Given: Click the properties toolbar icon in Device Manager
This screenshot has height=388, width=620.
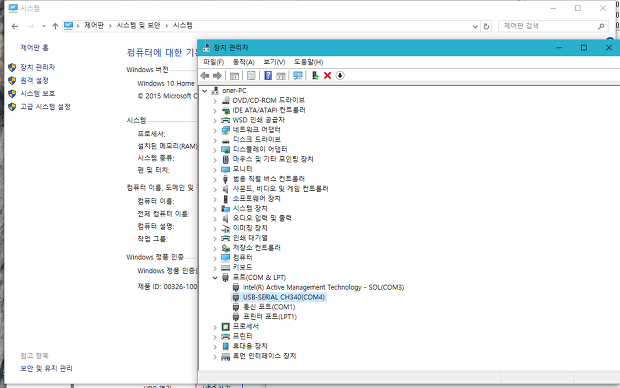Looking at the screenshot, I should pos(251,76).
